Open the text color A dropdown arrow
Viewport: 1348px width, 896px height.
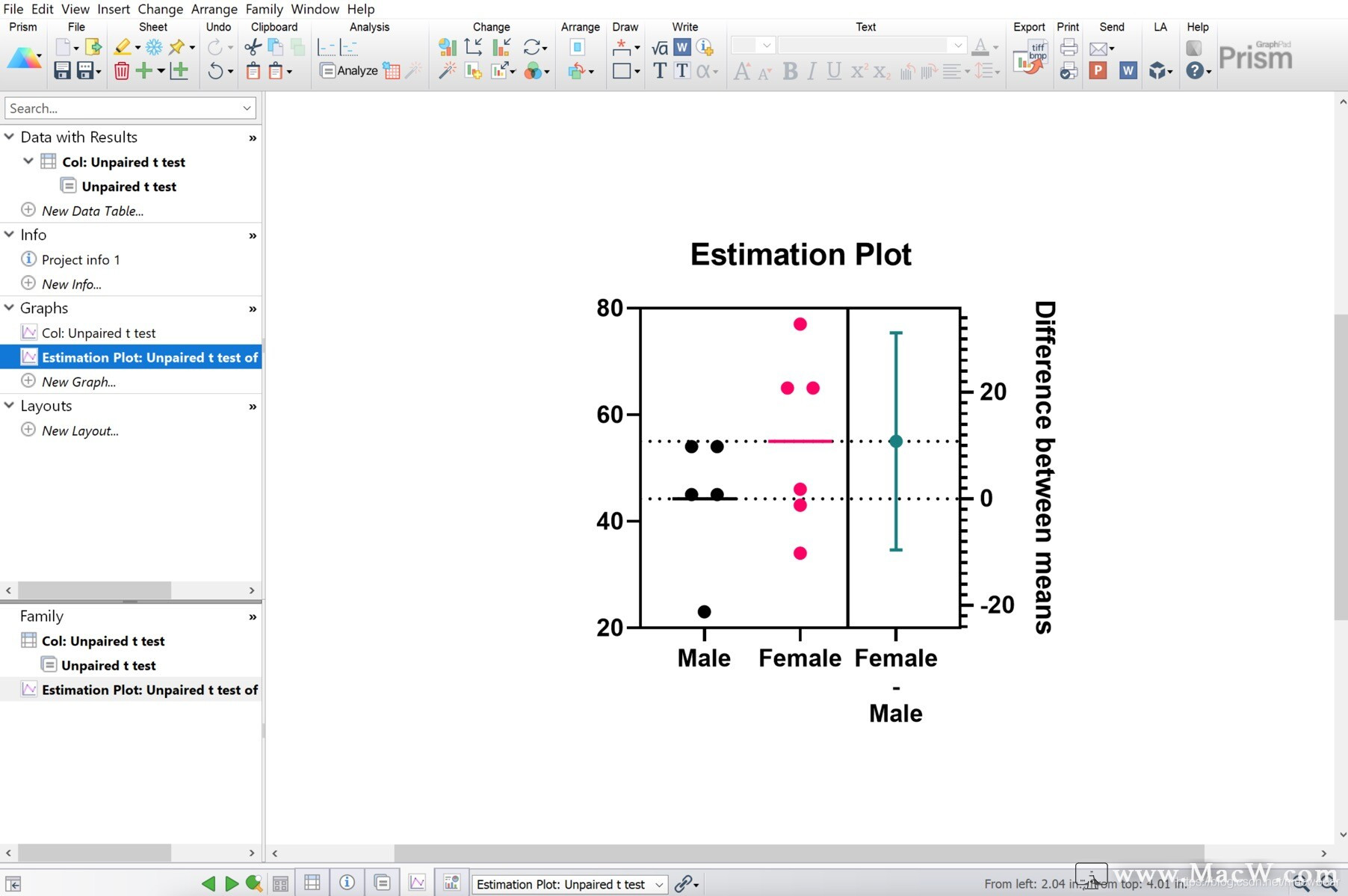pyautogui.click(x=995, y=48)
